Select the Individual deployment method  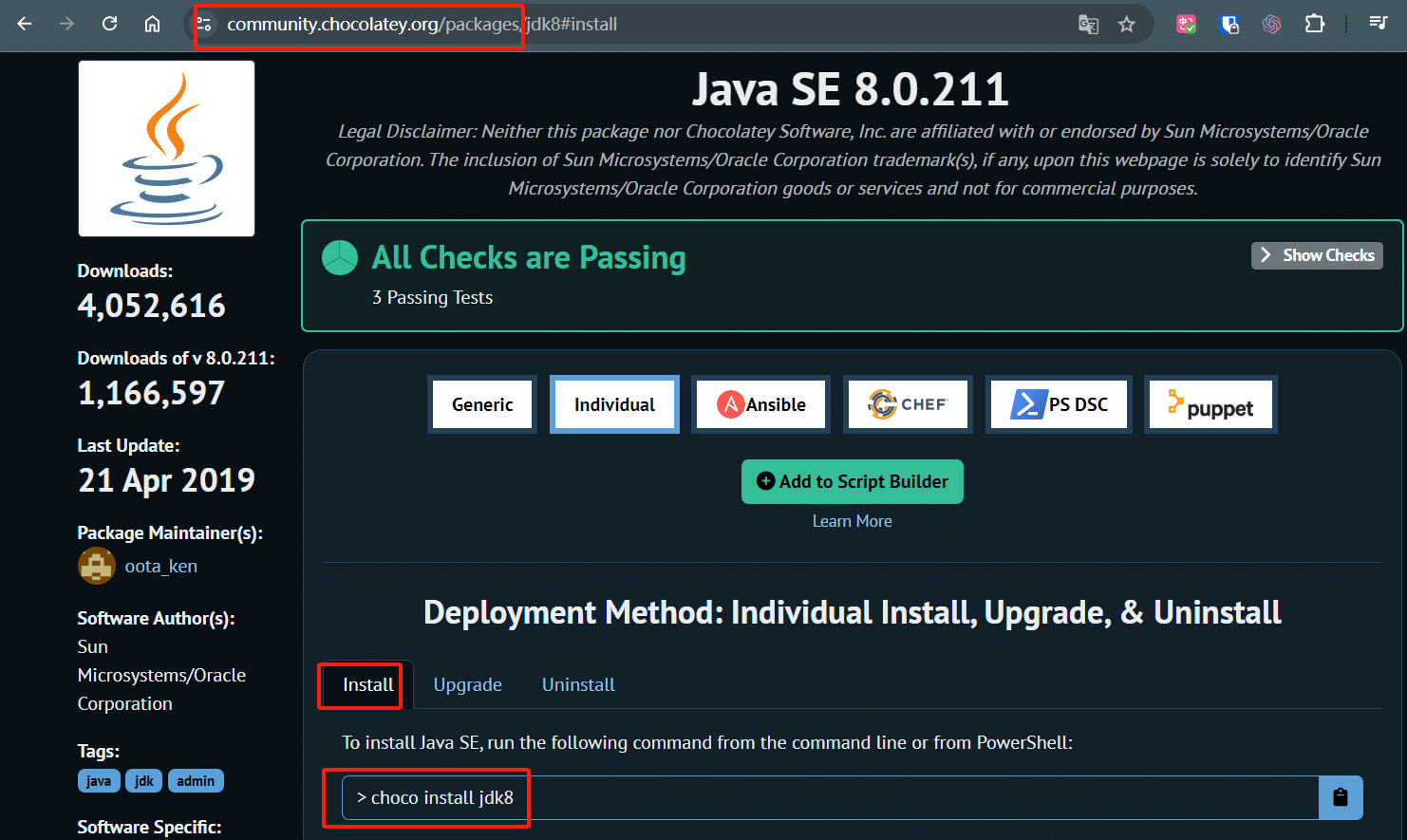(x=614, y=404)
